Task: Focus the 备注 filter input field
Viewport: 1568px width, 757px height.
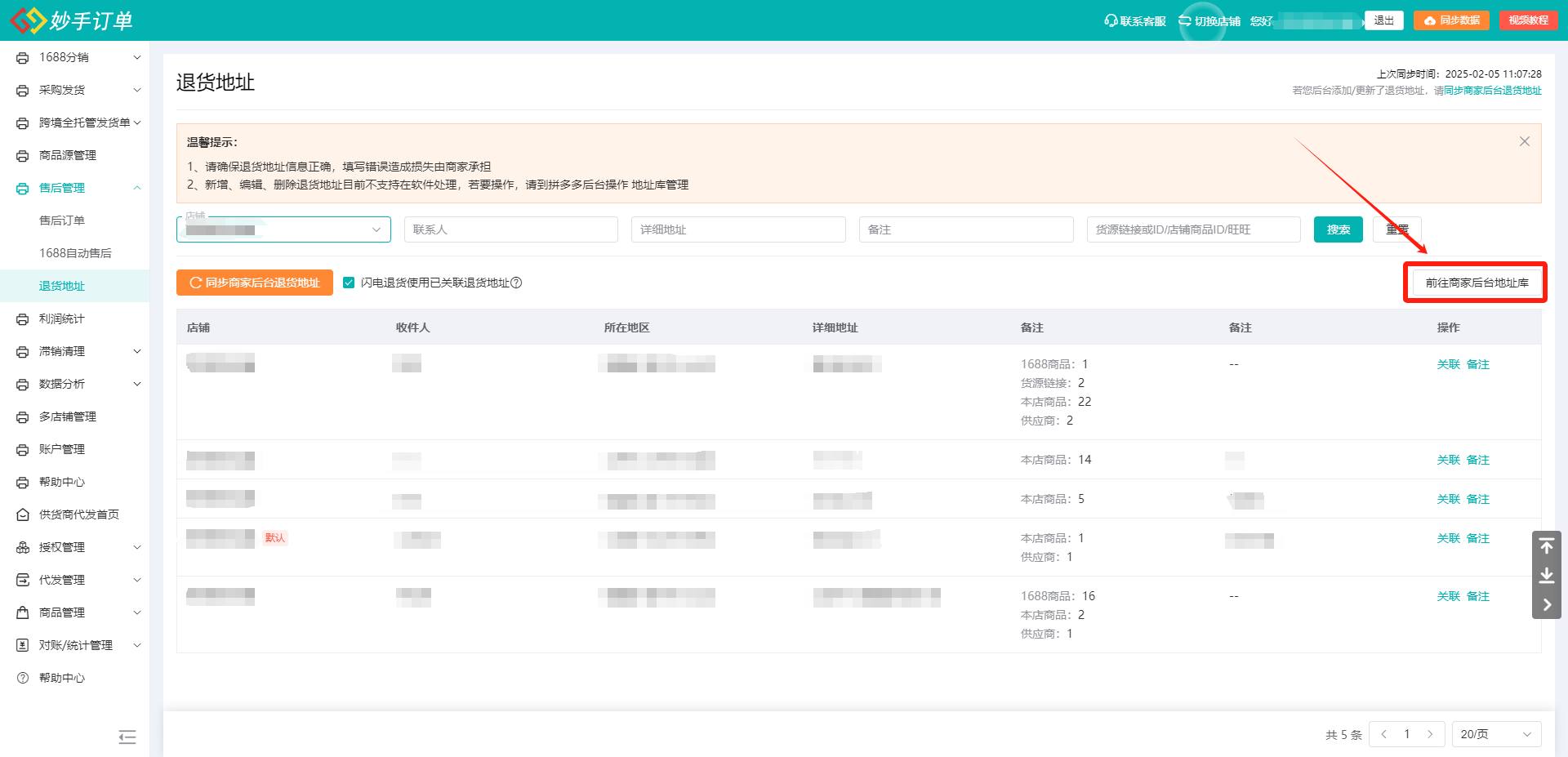Action: [966, 229]
